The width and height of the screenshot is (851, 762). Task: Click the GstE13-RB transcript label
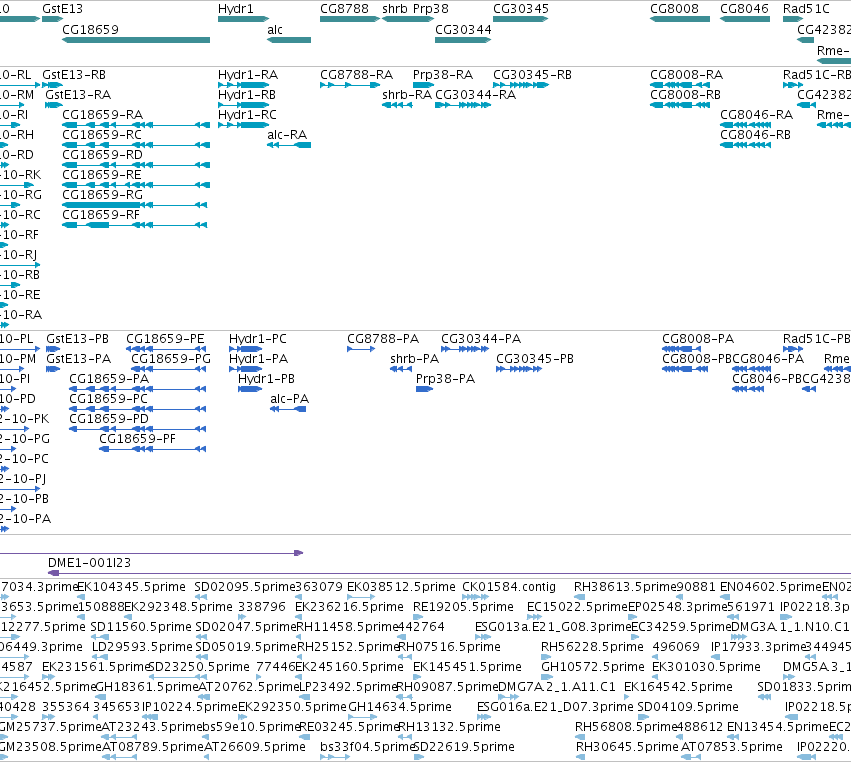tap(74, 74)
